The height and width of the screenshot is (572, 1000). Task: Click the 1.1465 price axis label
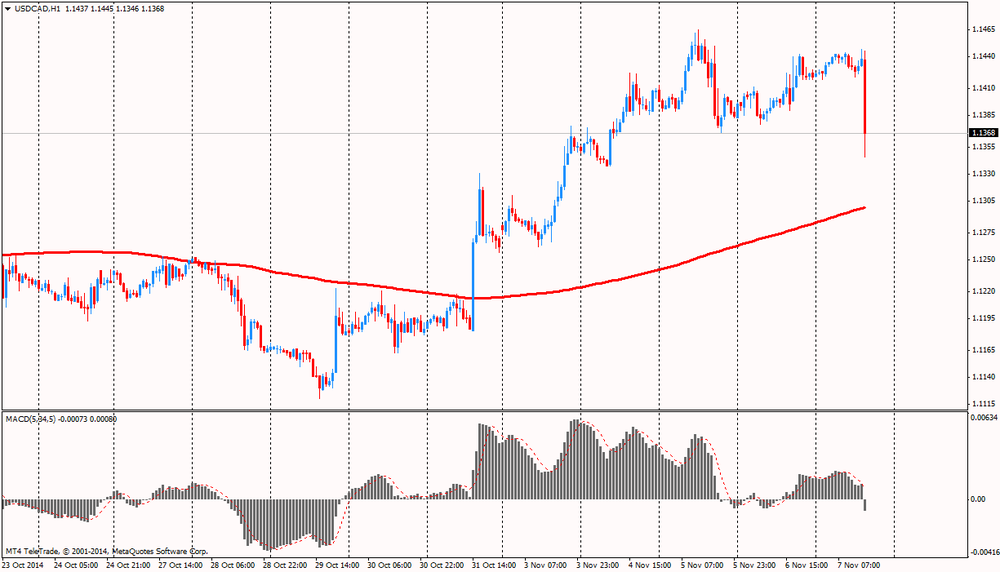click(983, 29)
